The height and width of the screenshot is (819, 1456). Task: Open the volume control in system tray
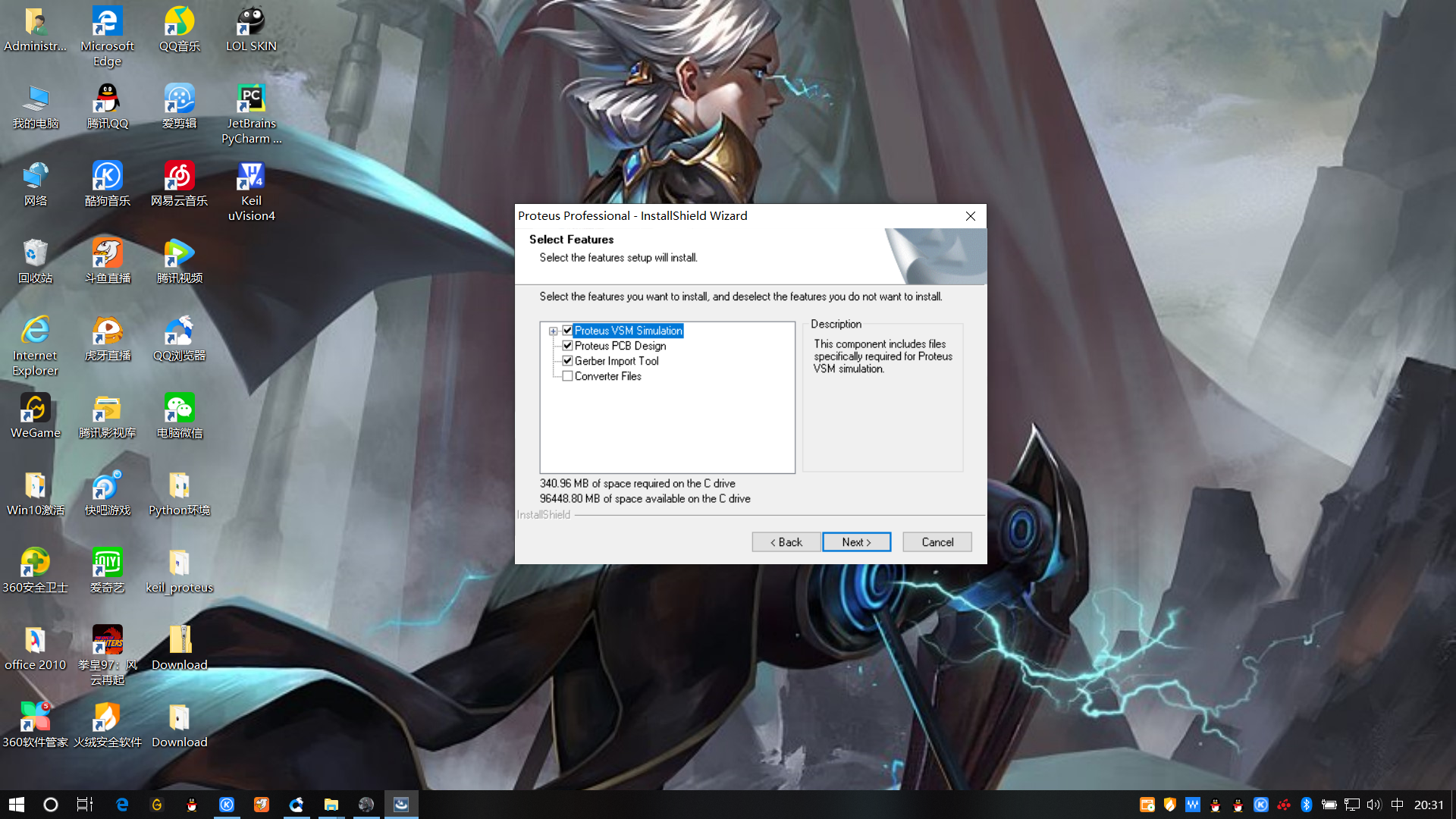pyautogui.click(x=1374, y=805)
